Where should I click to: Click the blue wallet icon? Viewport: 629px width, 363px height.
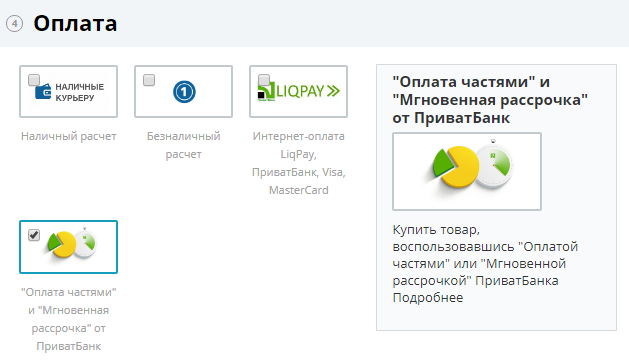[x=43, y=91]
